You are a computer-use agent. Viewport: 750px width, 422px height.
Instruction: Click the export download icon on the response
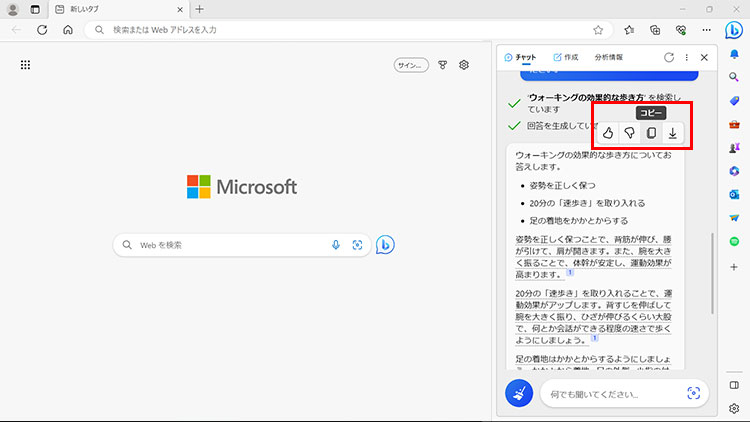(x=673, y=133)
